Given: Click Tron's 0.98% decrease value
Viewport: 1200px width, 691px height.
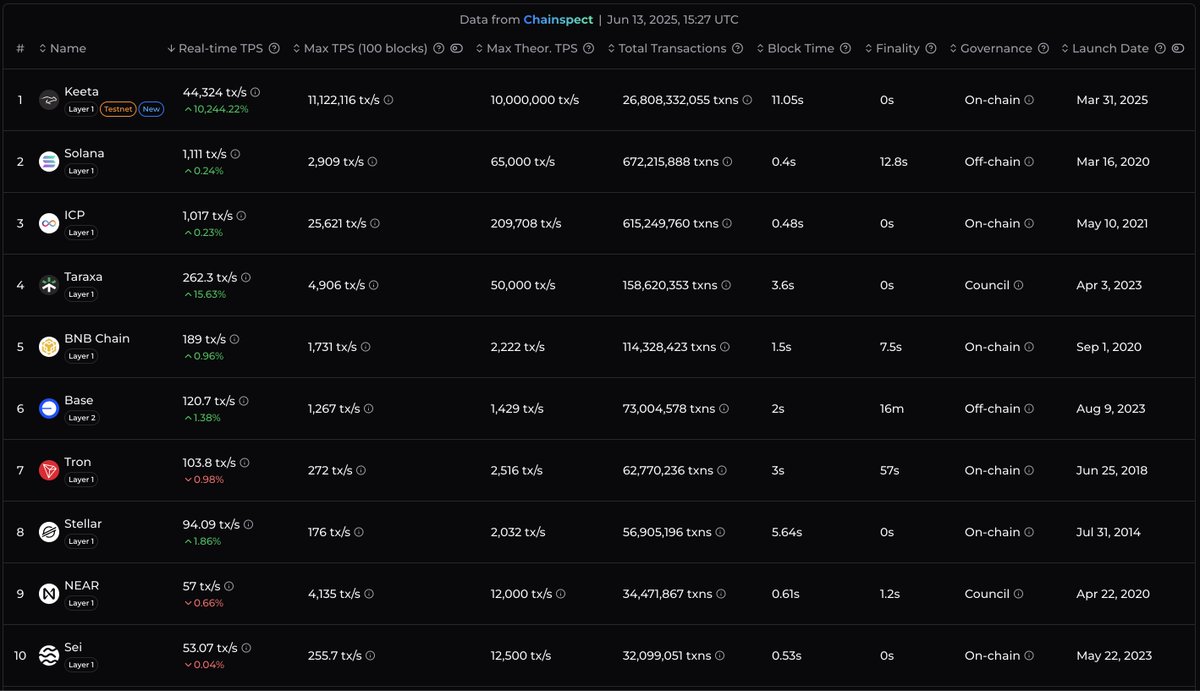Looking at the screenshot, I should tap(203, 480).
